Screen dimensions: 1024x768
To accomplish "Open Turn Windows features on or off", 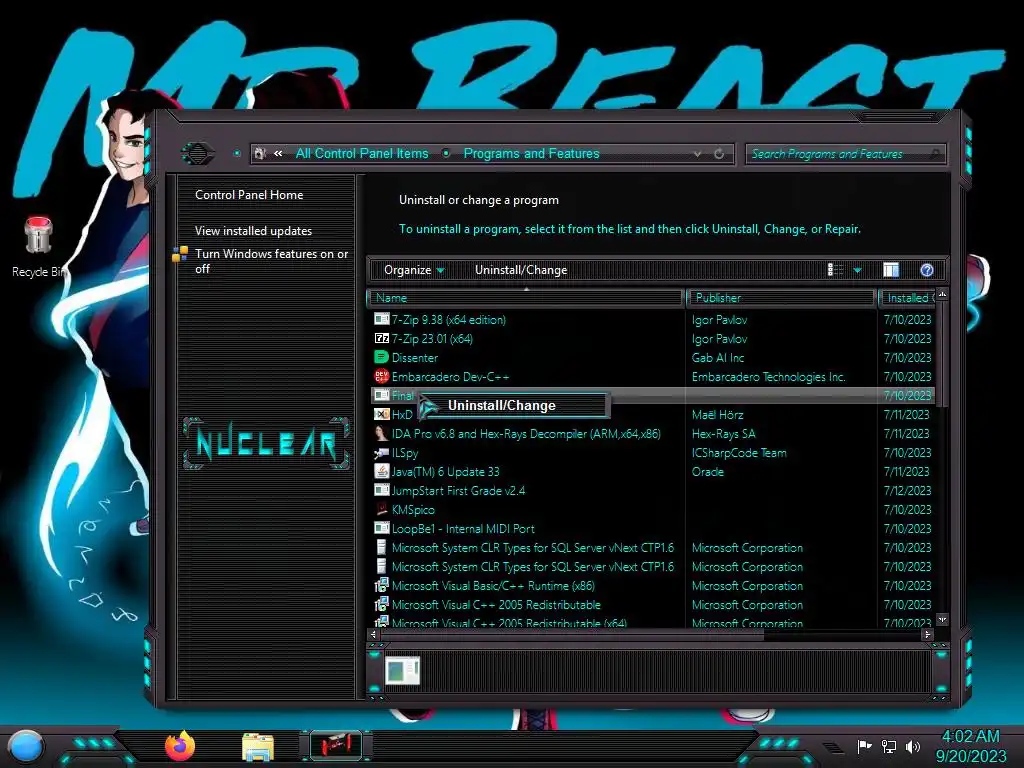I will tap(271, 261).
